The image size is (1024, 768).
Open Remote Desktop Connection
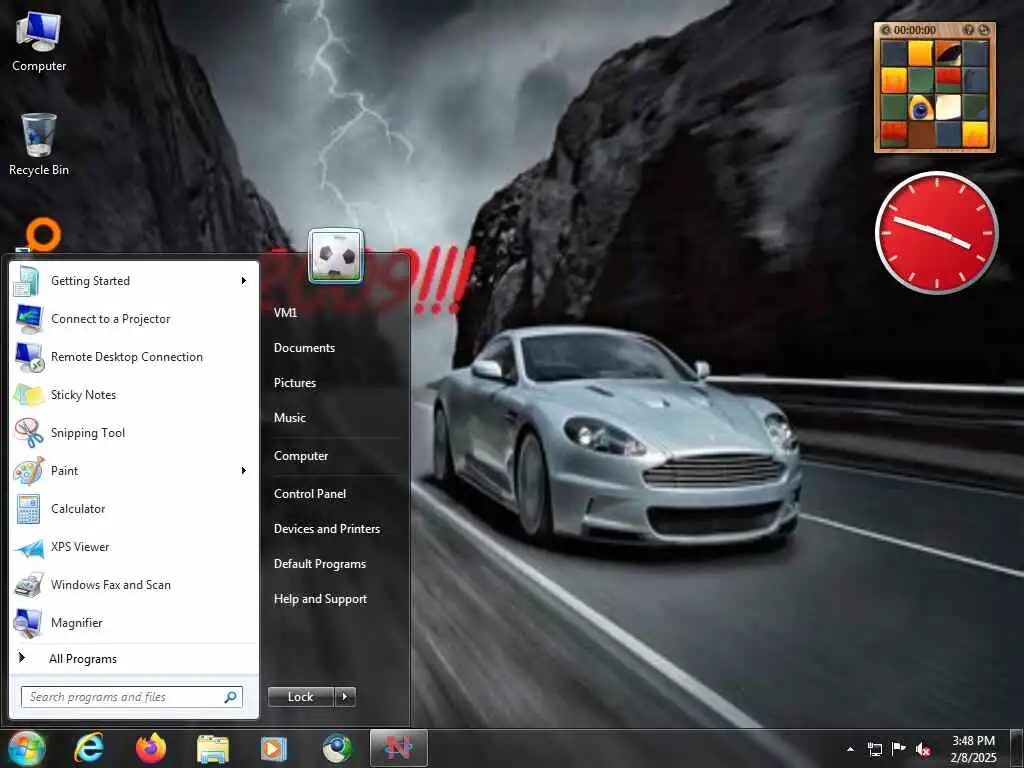click(134, 357)
